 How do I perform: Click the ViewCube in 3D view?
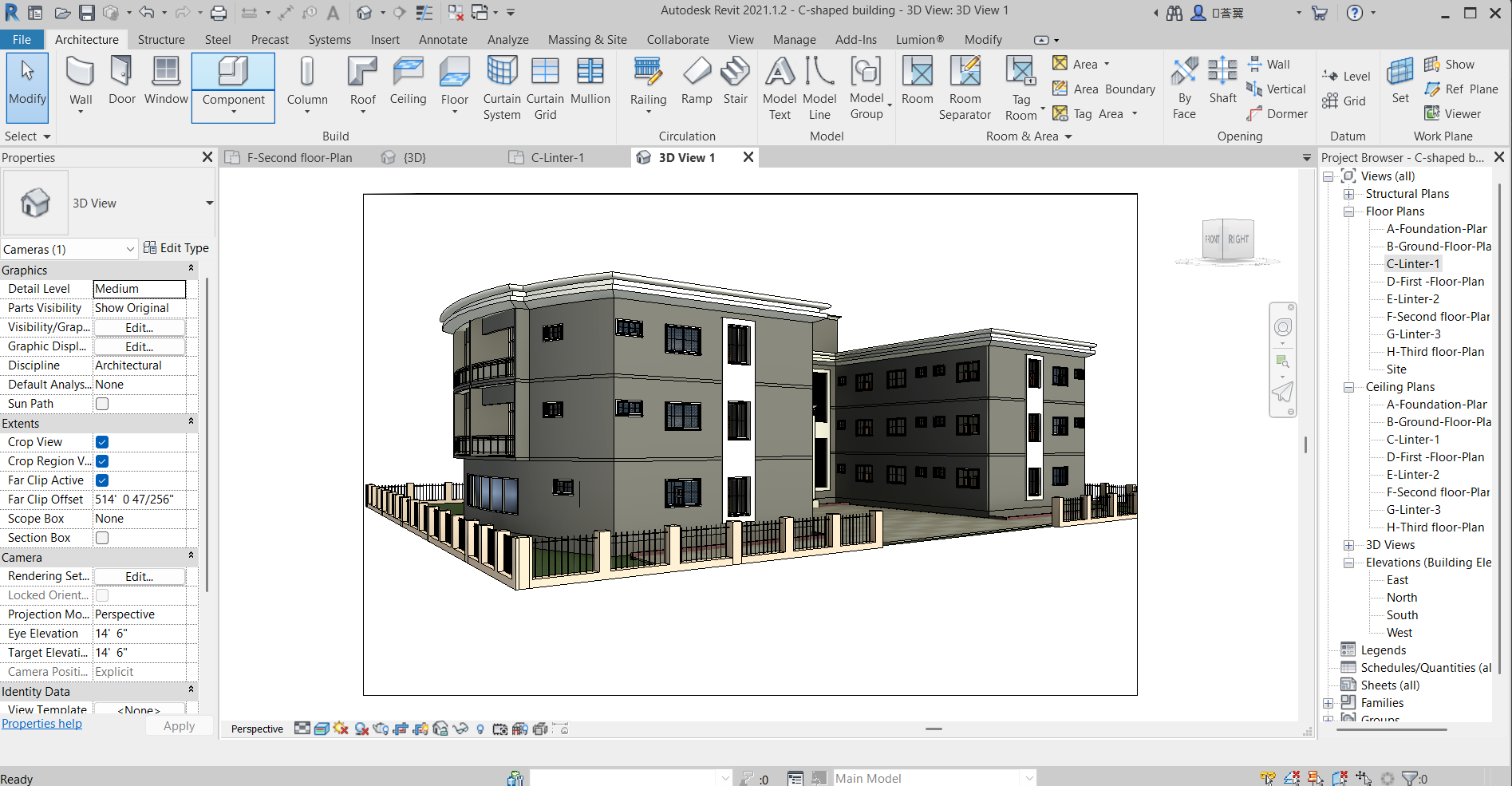click(1229, 239)
